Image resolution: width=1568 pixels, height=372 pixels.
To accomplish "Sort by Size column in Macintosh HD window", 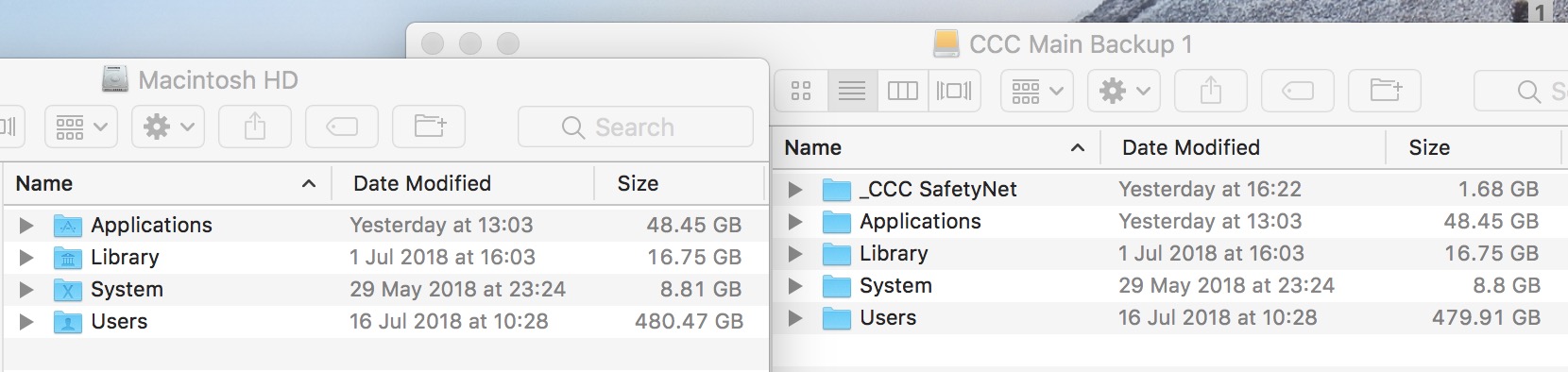I will click(x=678, y=183).
